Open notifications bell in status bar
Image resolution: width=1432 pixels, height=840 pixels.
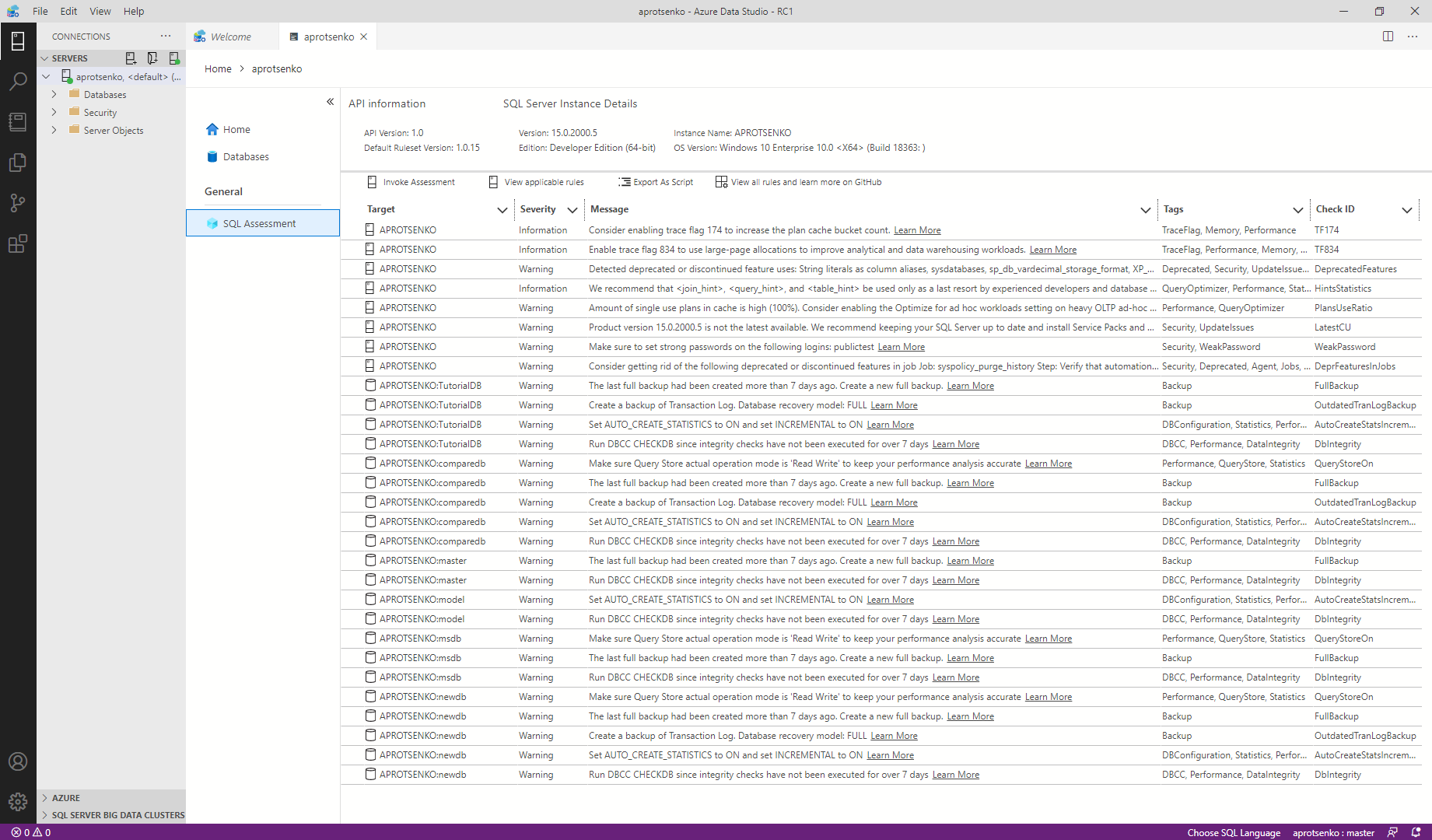(1416, 832)
